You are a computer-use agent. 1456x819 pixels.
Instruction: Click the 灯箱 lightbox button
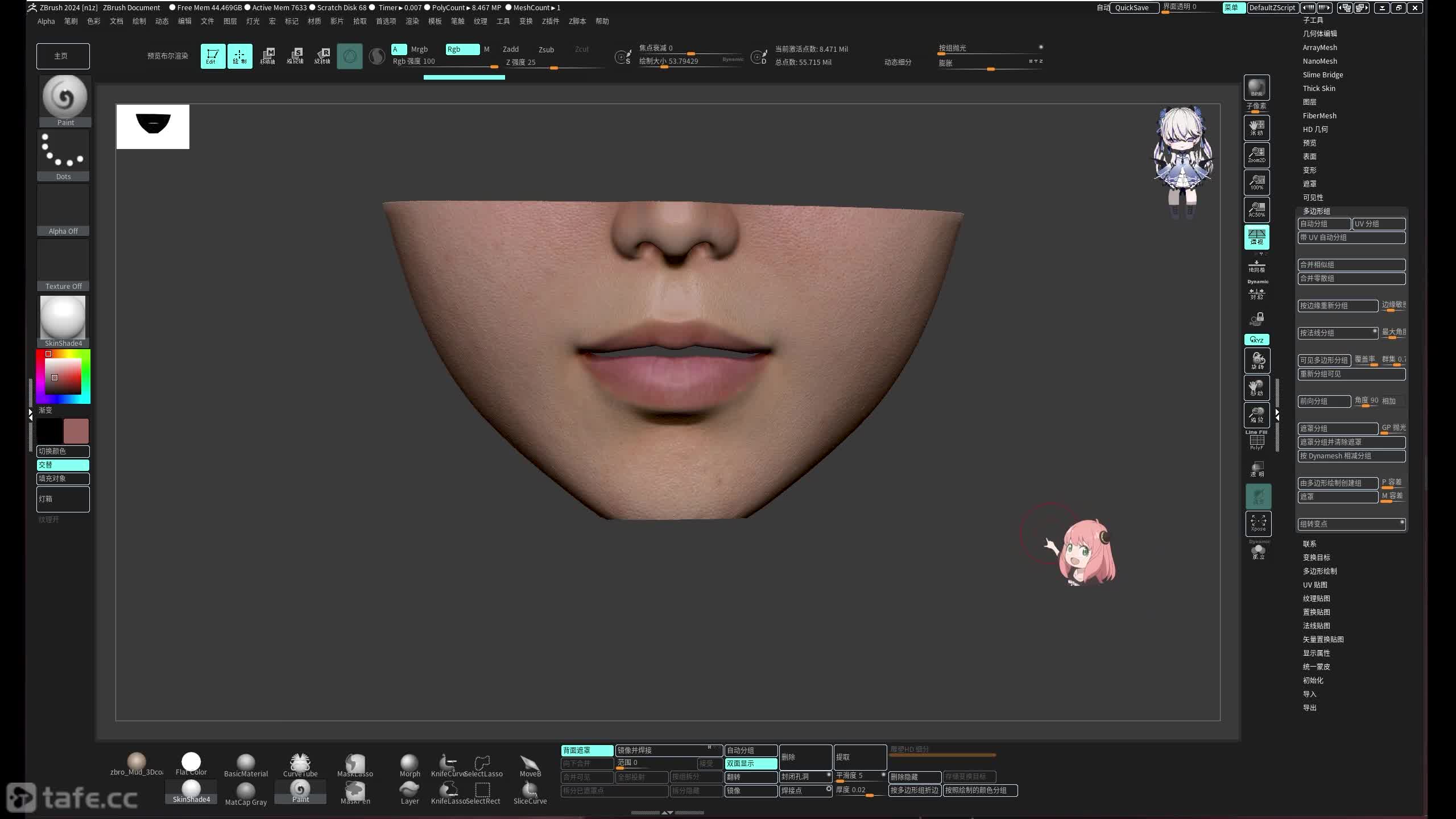point(63,499)
